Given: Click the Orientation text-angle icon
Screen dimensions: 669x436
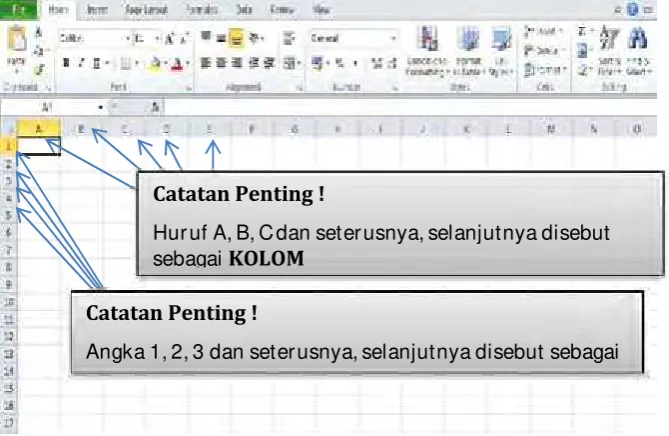Looking at the screenshot, I should point(255,38).
